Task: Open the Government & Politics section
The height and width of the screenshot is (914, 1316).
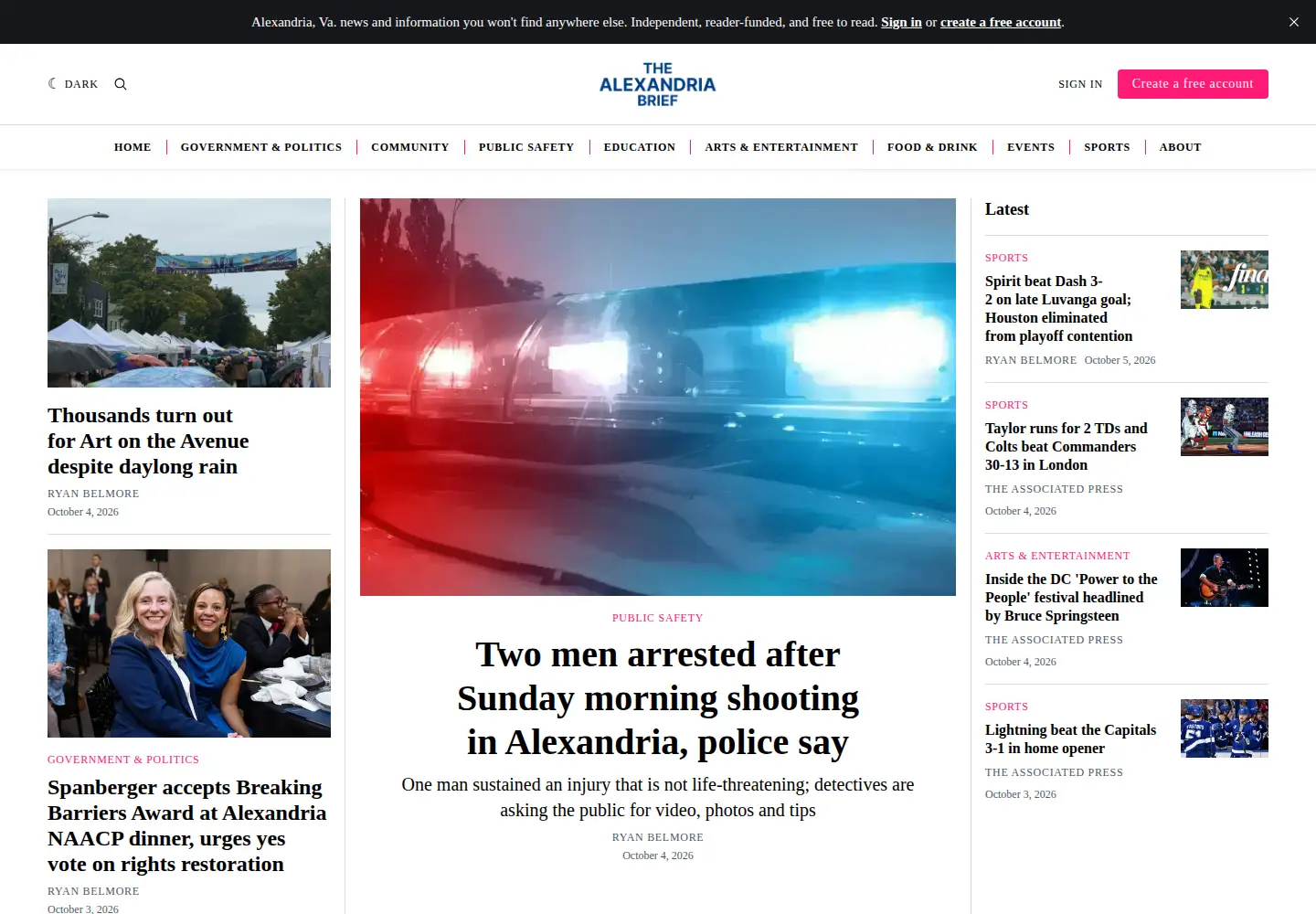Action: (x=261, y=147)
